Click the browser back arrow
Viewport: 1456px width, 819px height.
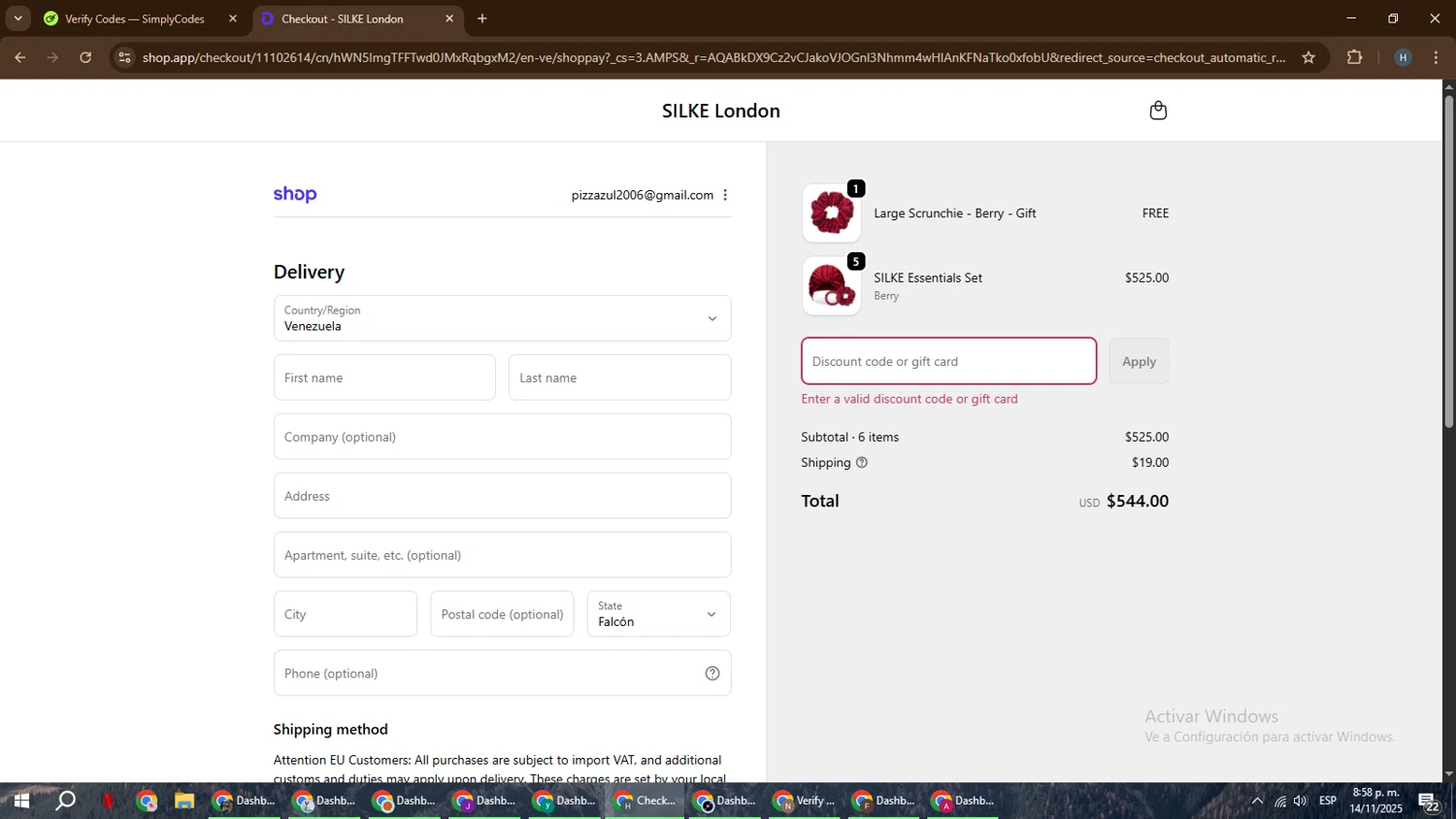(x=19, y=57)
